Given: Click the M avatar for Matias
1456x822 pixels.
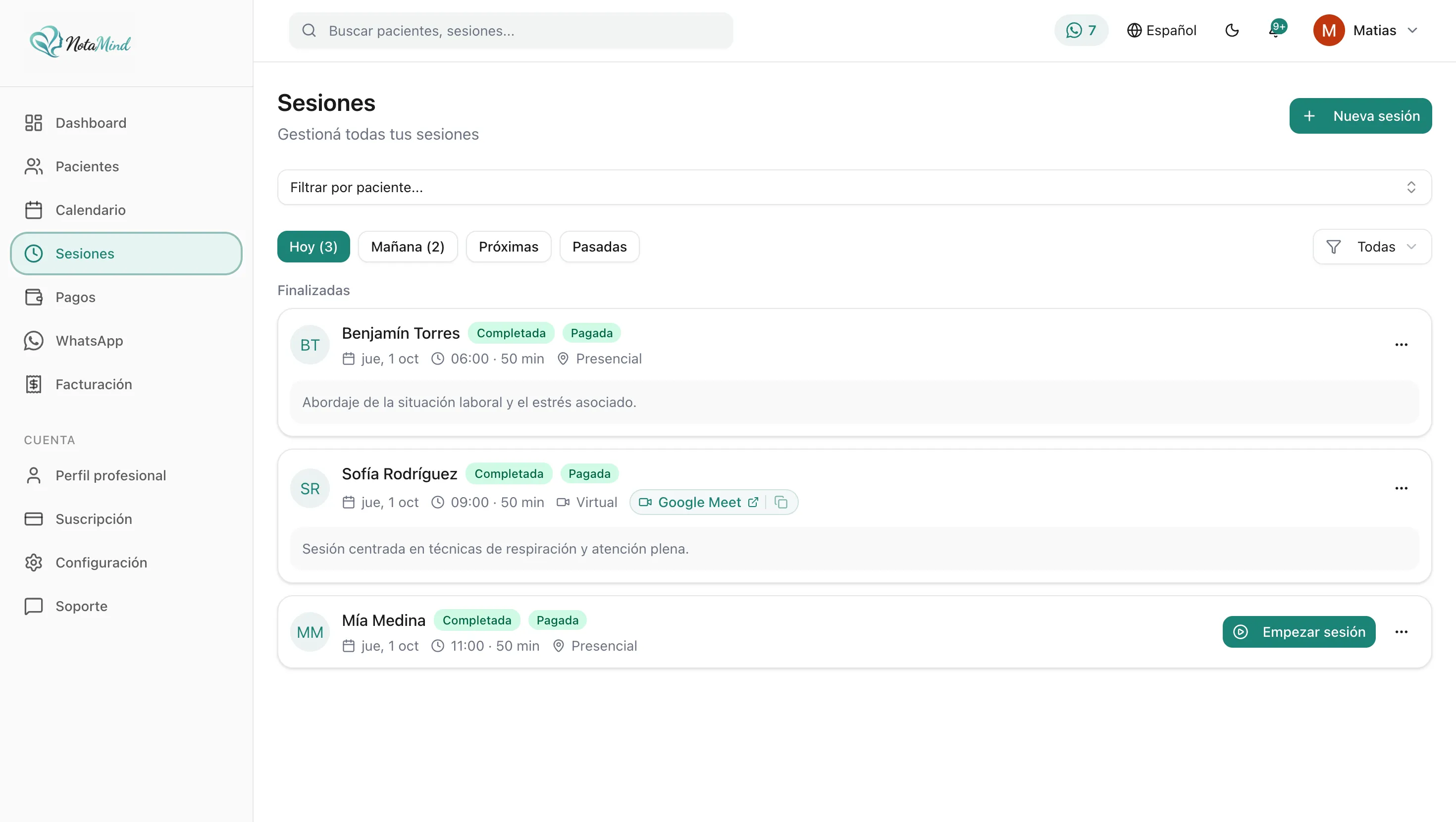Looking at the screenshot, I should (x=1329, y=30).
